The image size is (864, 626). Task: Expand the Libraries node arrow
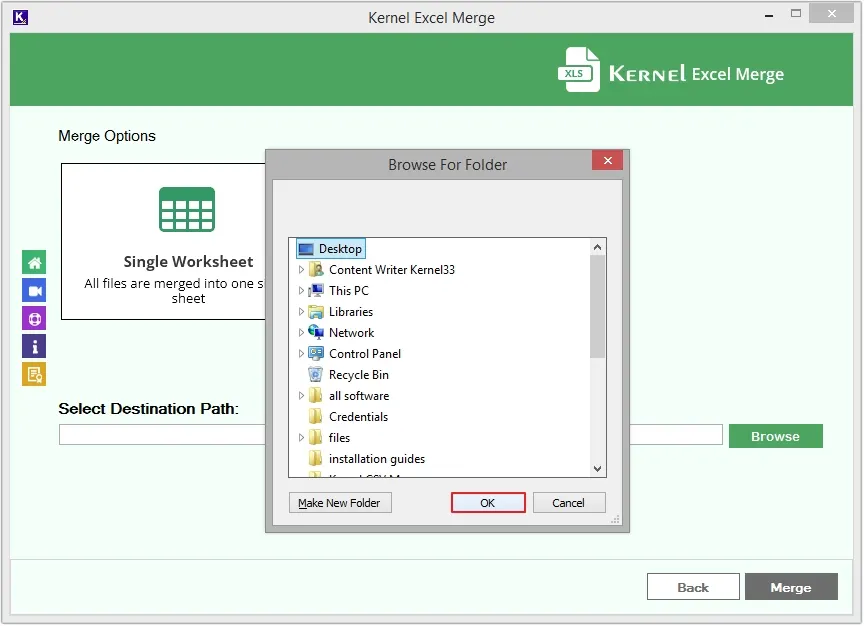(301, 312)
